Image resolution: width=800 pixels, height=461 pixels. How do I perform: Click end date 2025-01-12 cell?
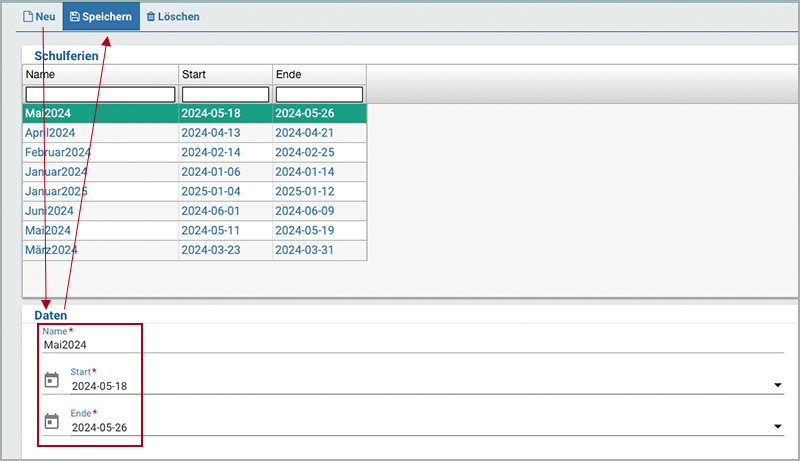click(x=319, y=191)
